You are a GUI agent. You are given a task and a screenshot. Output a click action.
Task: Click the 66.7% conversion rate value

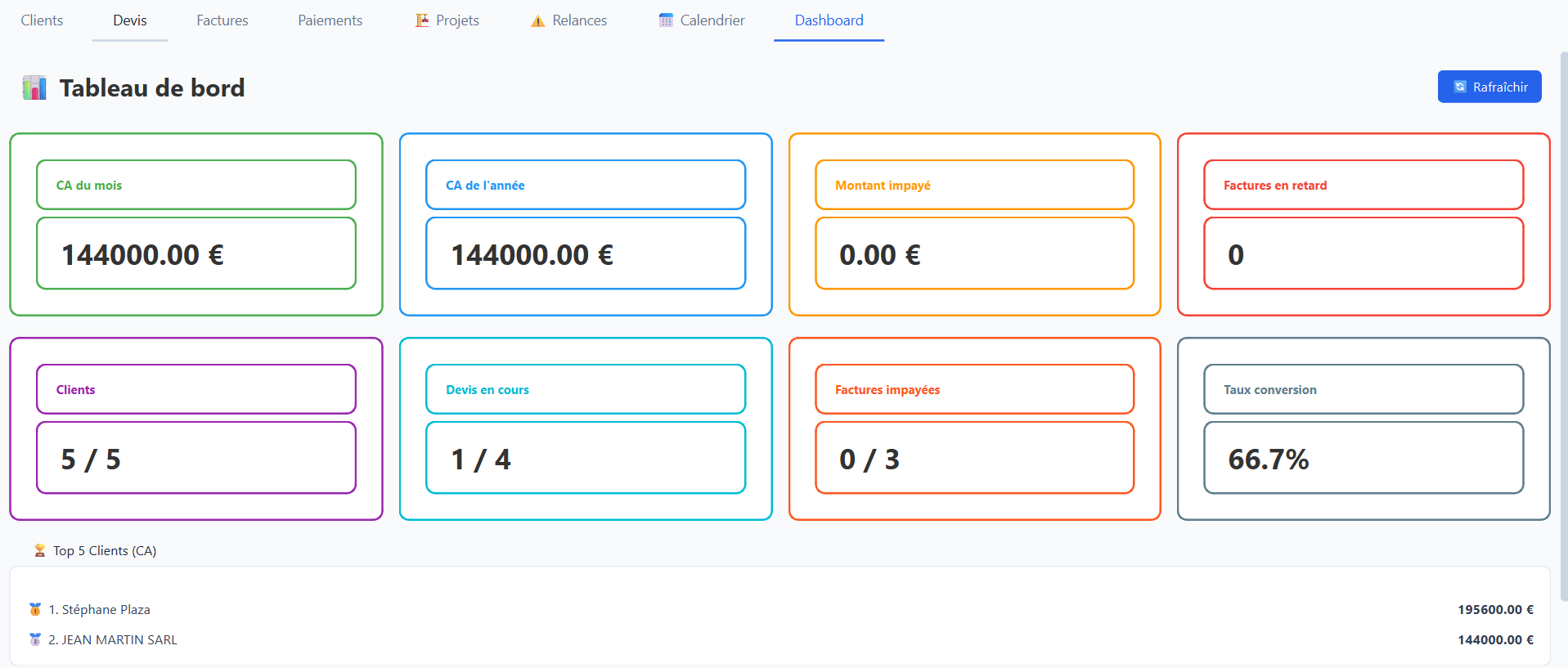click(1269, 460)
